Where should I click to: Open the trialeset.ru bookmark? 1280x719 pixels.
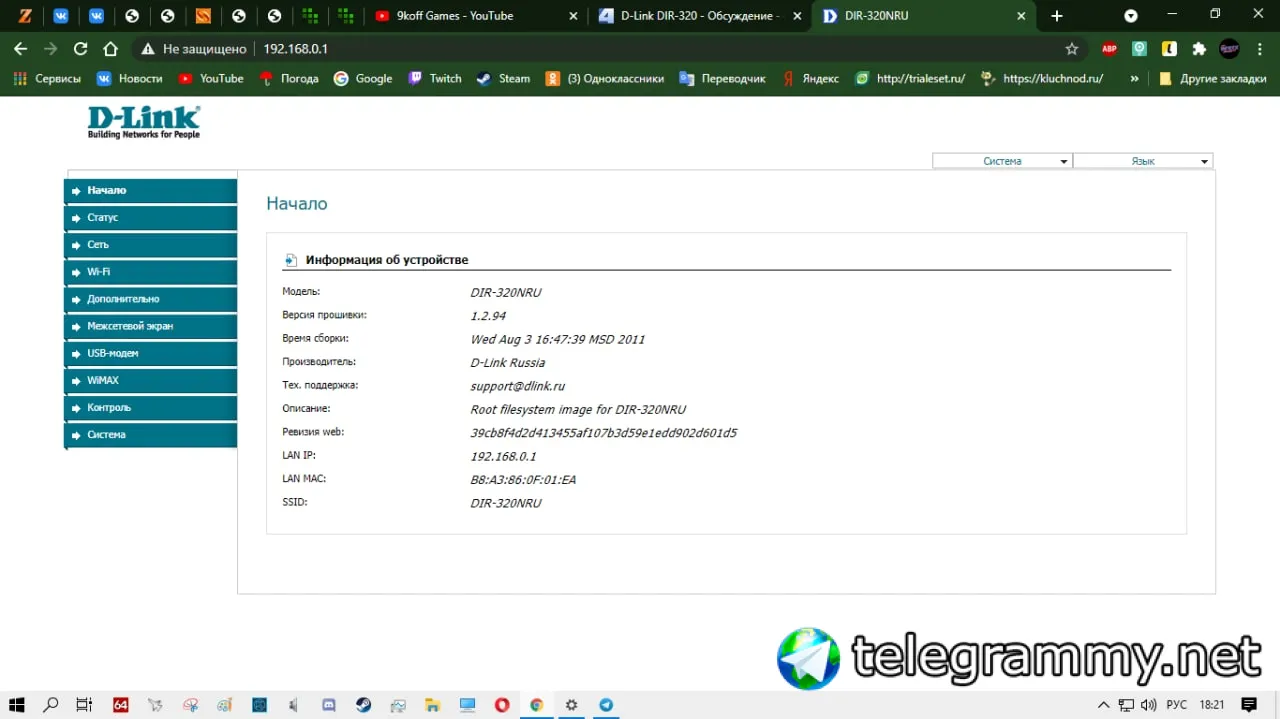coord(911,78)
